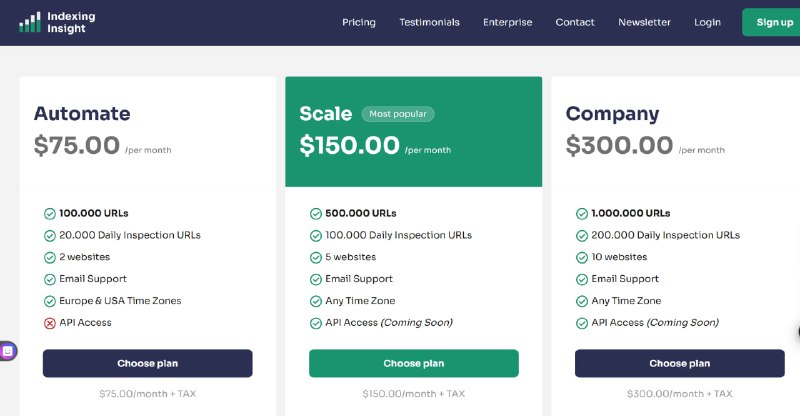The image size is (800, 416).
Task: Click the Most popular badge on Scale
Action: [x=398, y=114]
